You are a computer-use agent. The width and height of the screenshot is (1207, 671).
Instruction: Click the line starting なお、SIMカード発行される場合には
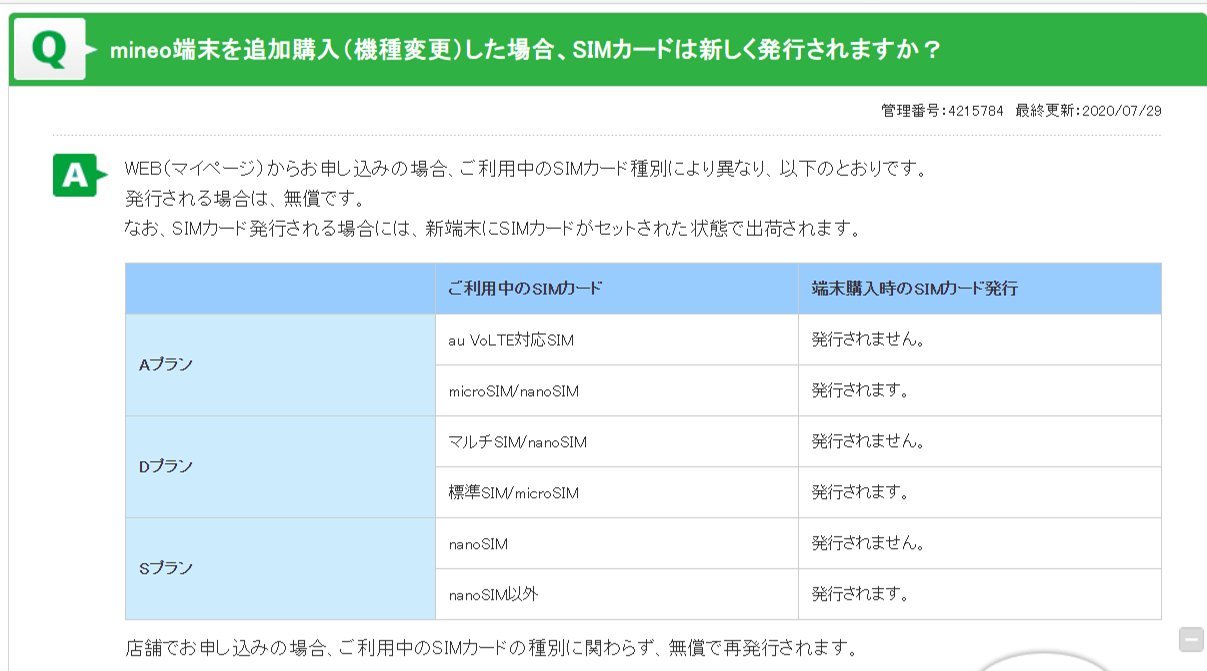point(493,228)
